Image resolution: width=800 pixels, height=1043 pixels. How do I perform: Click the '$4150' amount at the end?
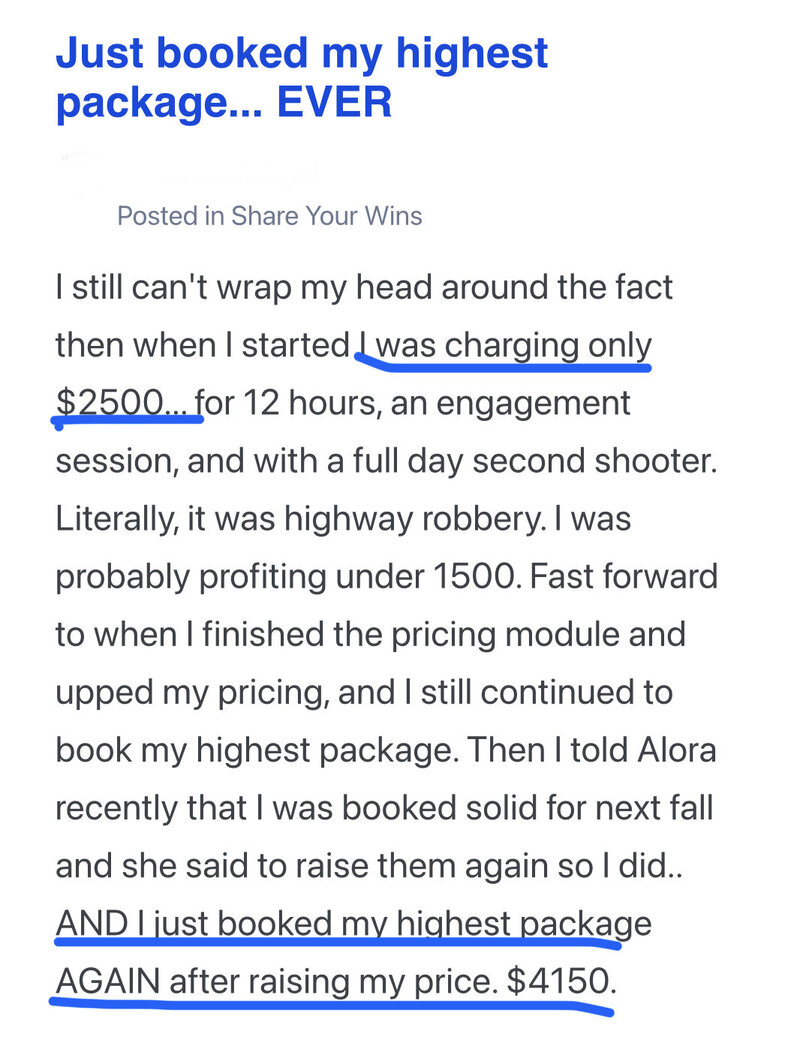[561, 982]
